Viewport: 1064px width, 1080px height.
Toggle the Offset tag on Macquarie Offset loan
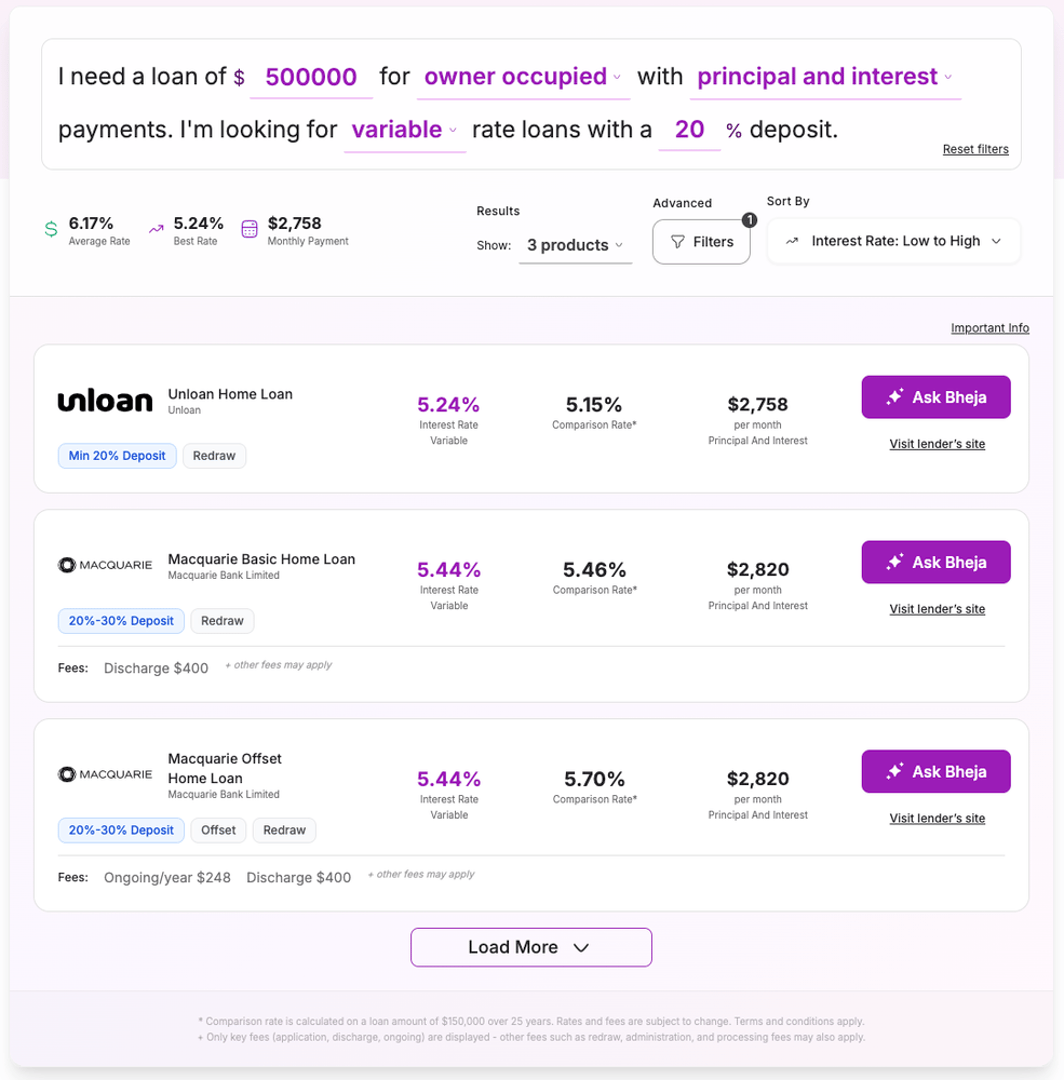point(218,830)
